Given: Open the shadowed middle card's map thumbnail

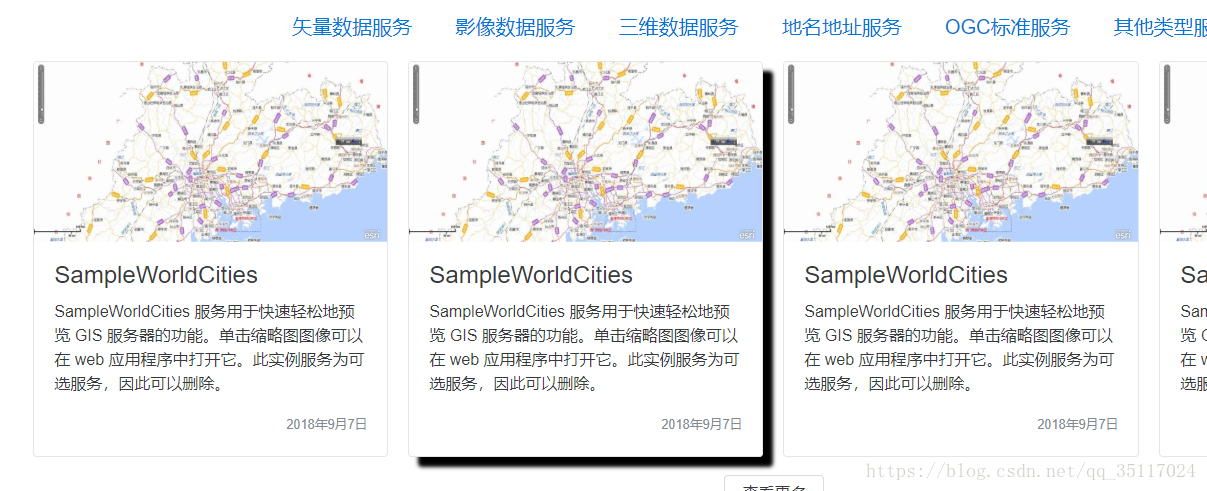Looking at the screenshot, I should pyautogui.click(x=586, y=152).
